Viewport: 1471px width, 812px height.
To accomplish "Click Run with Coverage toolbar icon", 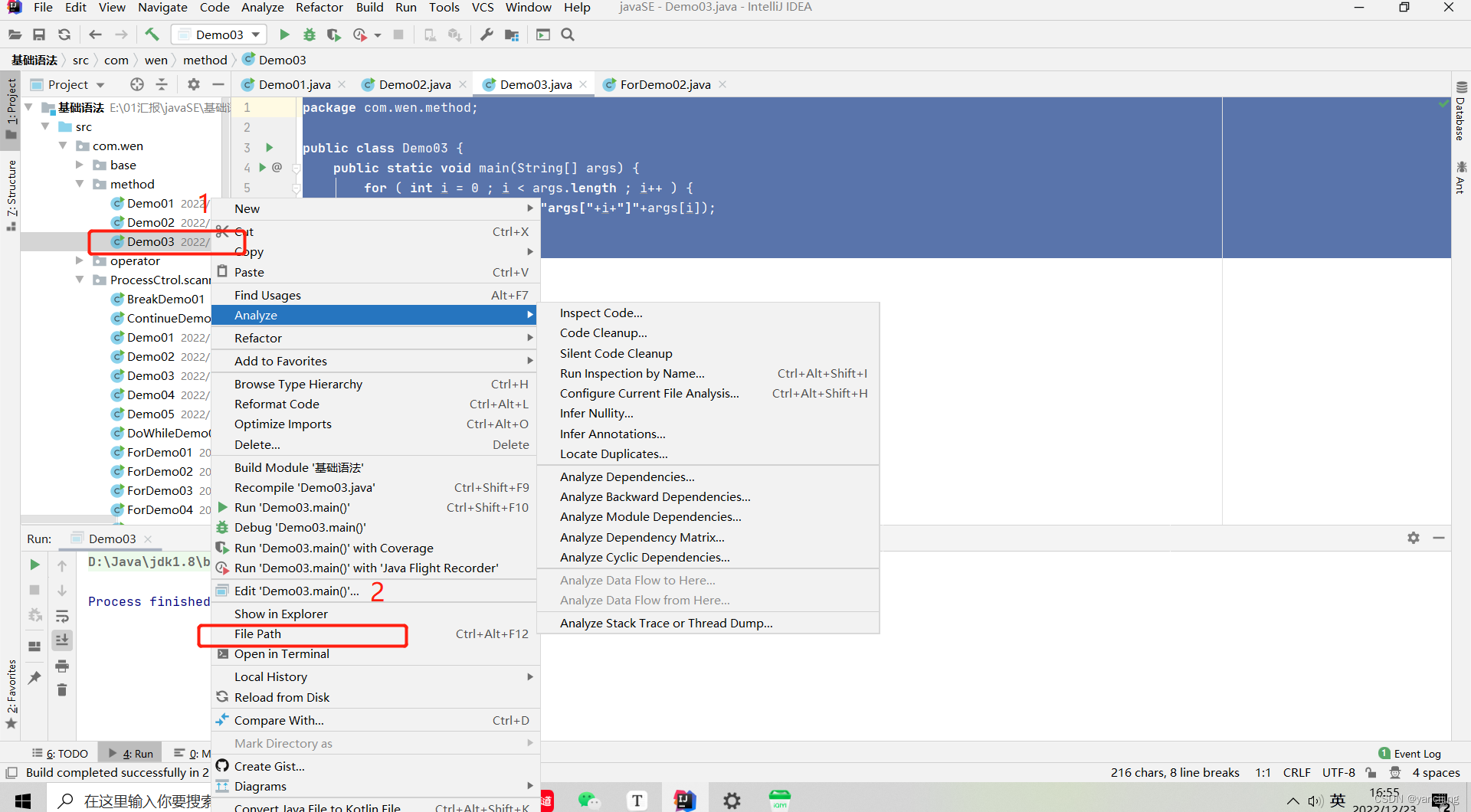I will click(x=333, y=34).
